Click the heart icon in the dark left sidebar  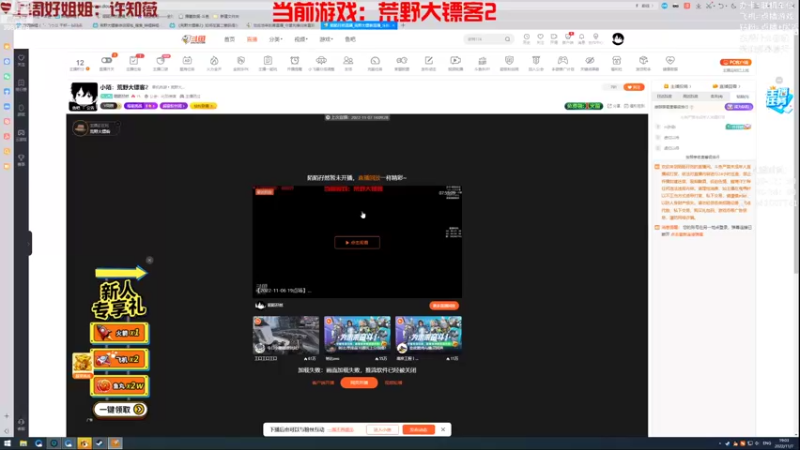21,58
